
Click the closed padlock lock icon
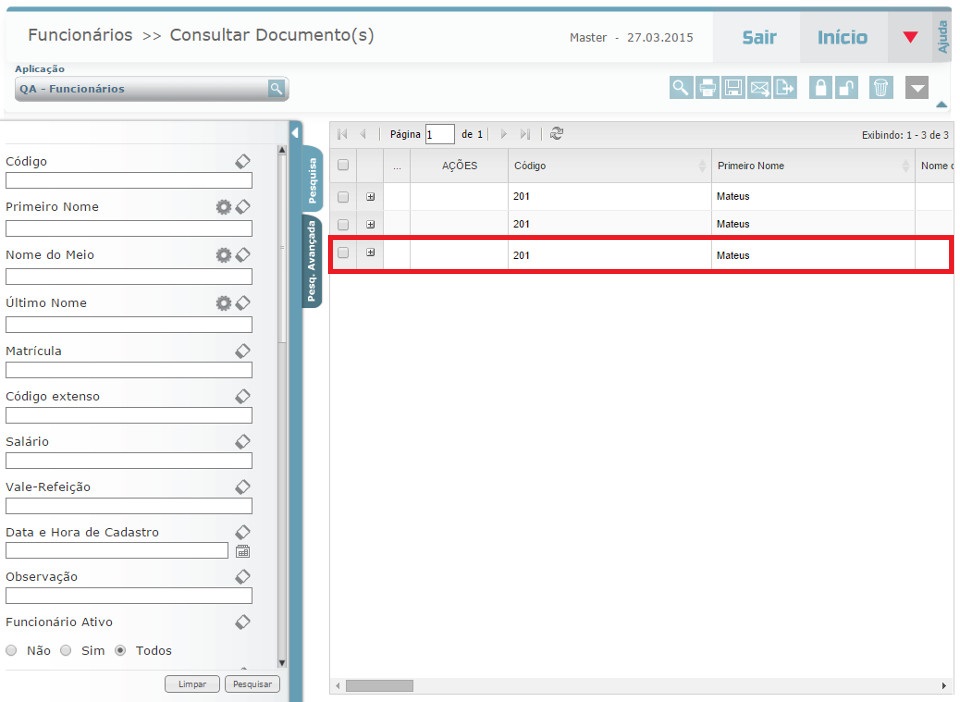(x=820, y=88)
